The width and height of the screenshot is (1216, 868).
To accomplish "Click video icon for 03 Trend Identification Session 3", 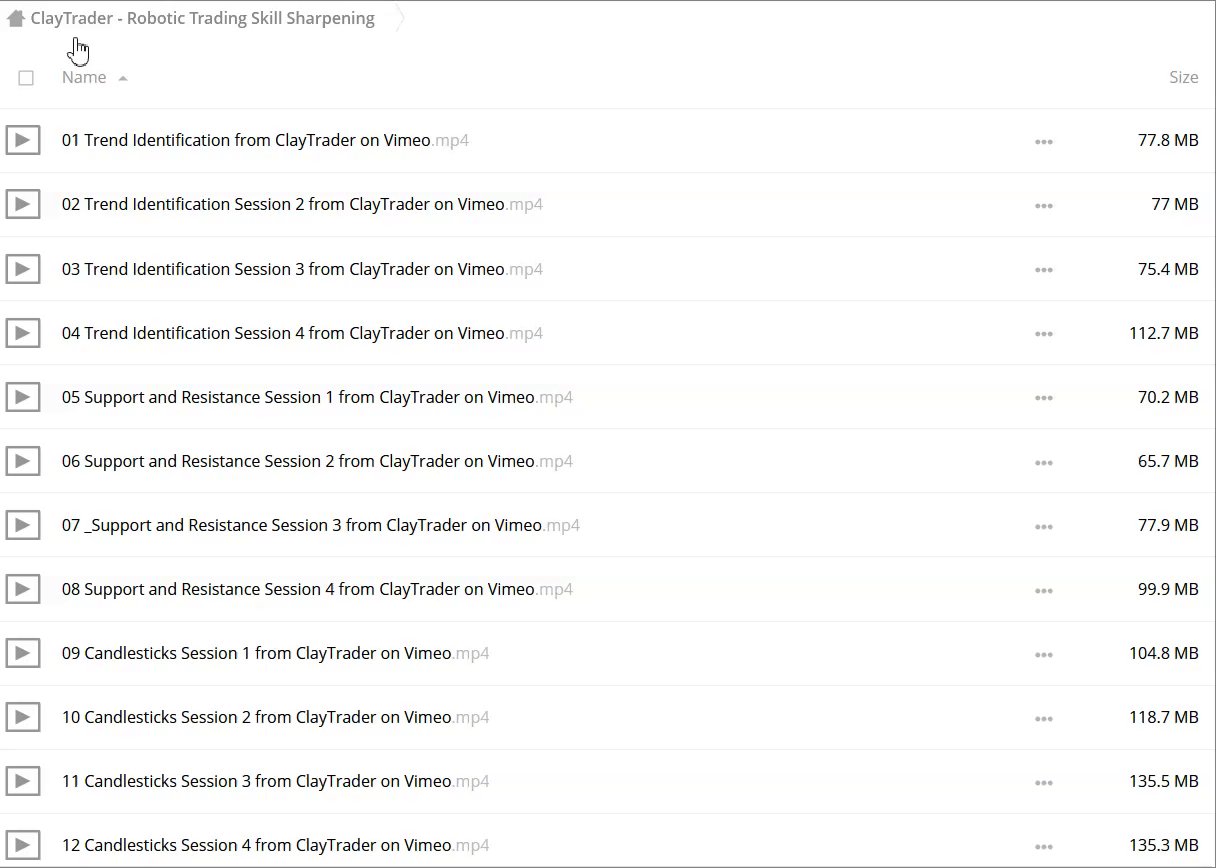I will [x=23, y=269].
